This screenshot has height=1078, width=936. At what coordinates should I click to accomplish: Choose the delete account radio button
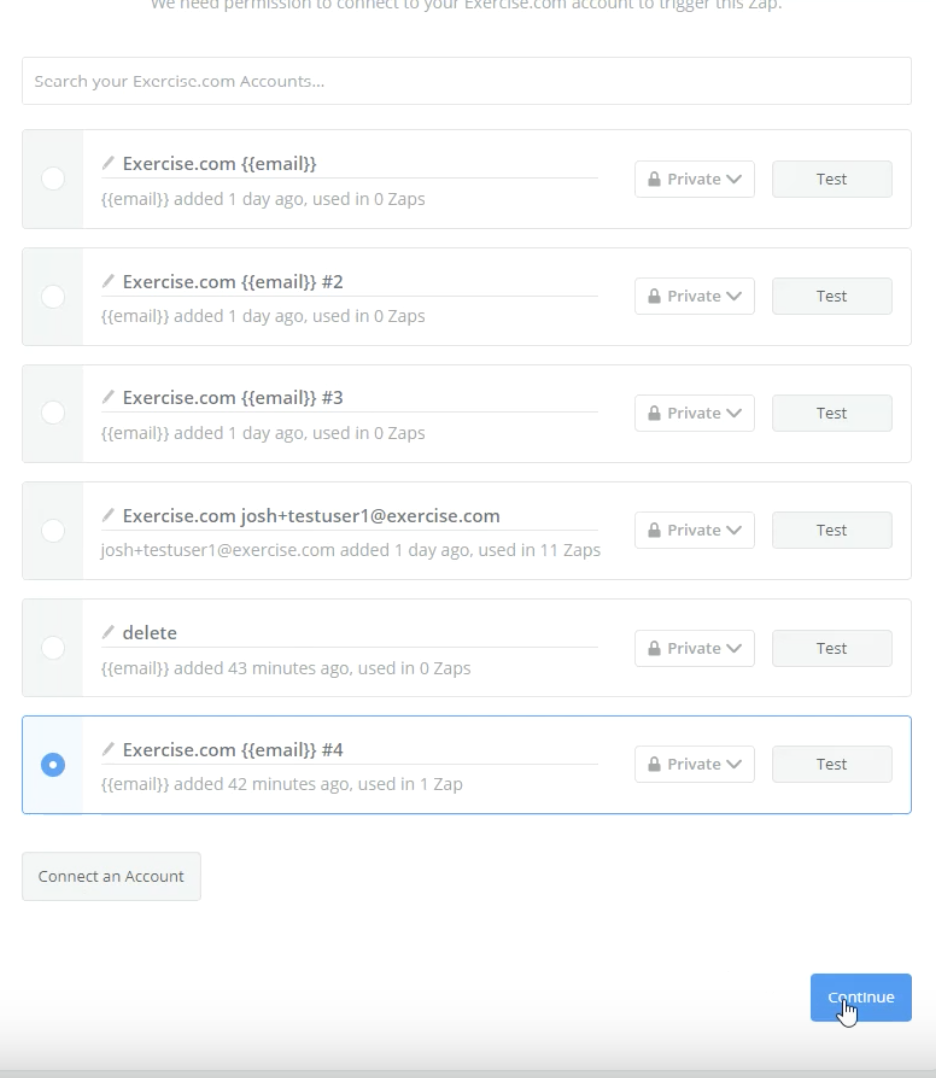(53, 648)
